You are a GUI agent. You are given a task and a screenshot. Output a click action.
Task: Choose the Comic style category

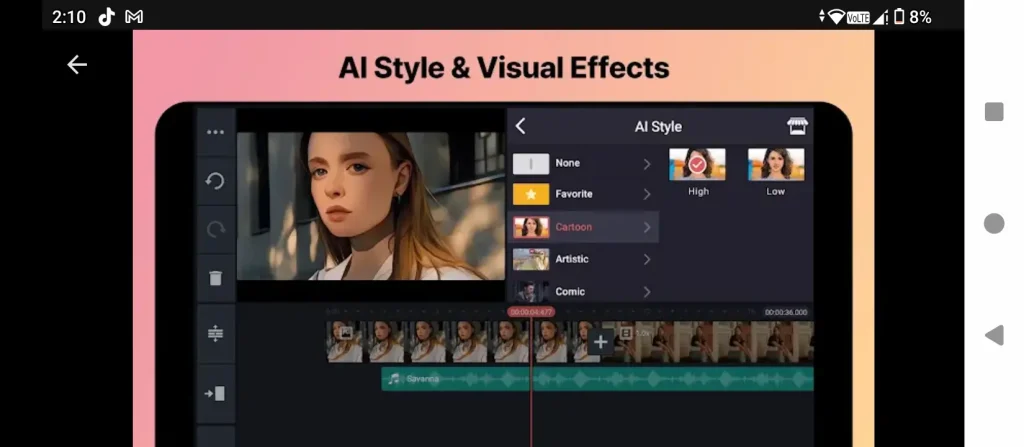pos(570,291)
